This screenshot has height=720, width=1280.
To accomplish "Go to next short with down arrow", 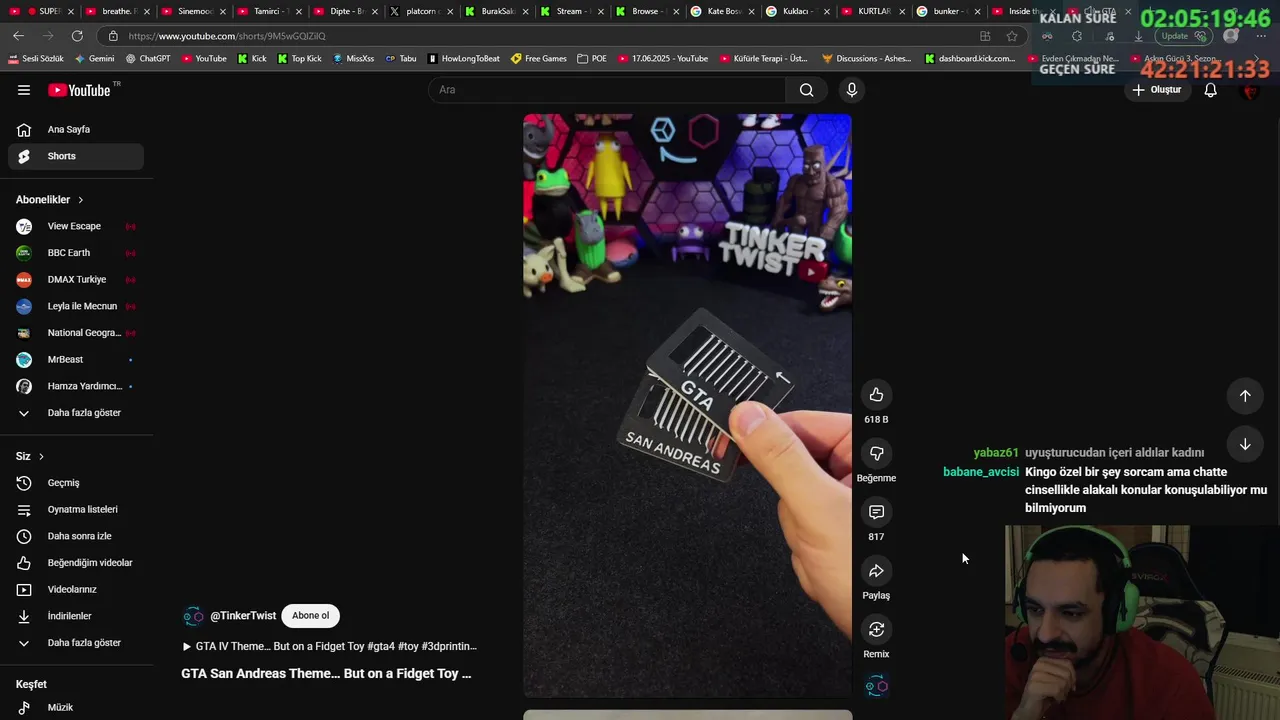I will click(x=1245, y=444).
